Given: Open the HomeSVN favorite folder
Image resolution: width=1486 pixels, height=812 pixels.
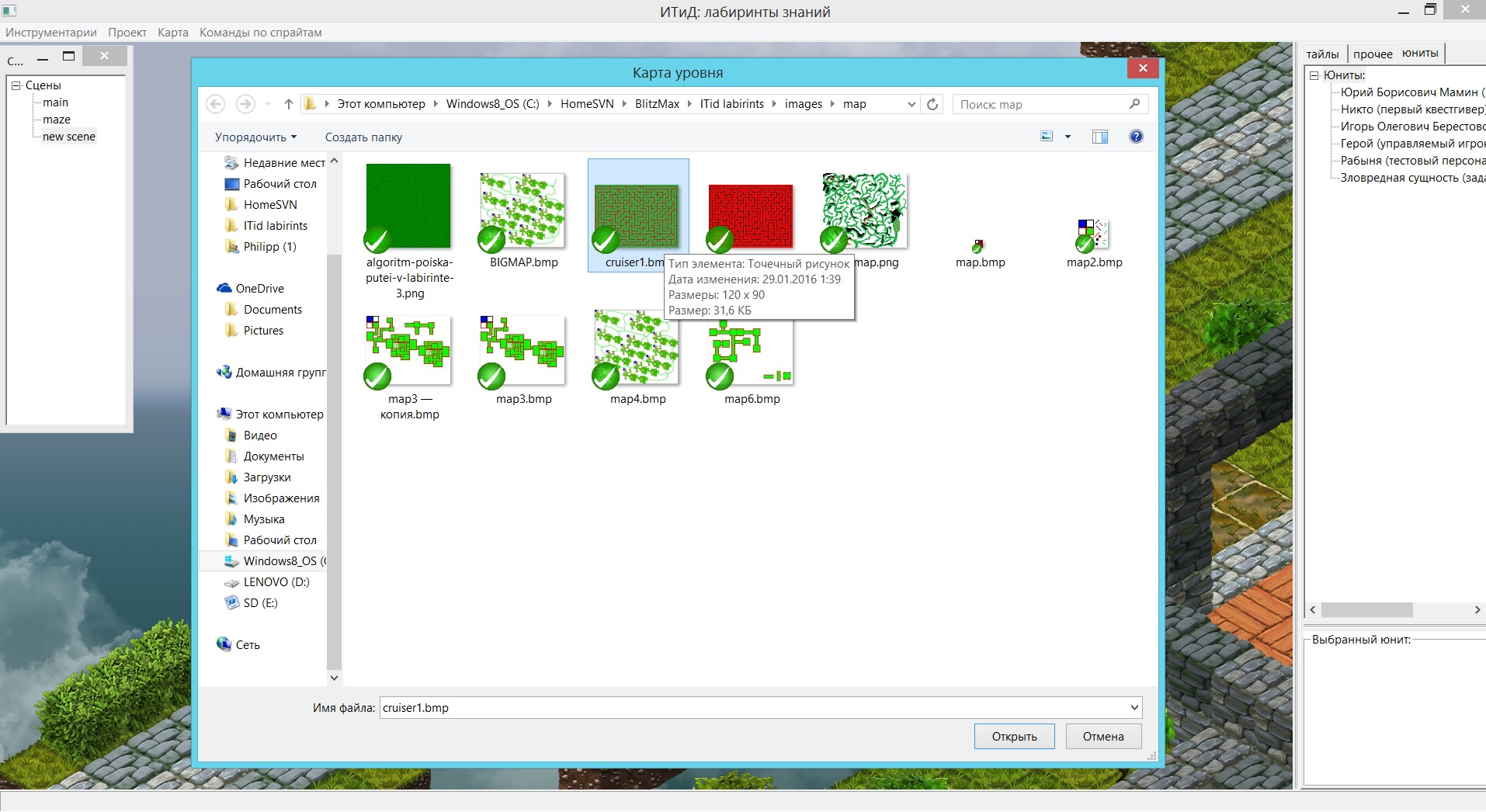Looking at the screenshot, I should tap(261, 205).
